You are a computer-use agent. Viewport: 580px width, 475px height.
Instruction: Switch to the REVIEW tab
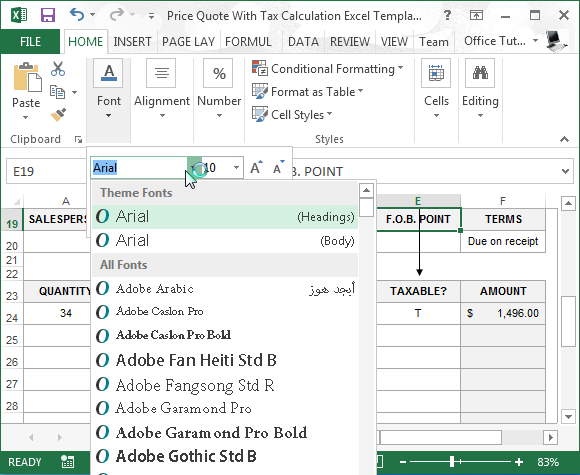(x=350, y=41)
